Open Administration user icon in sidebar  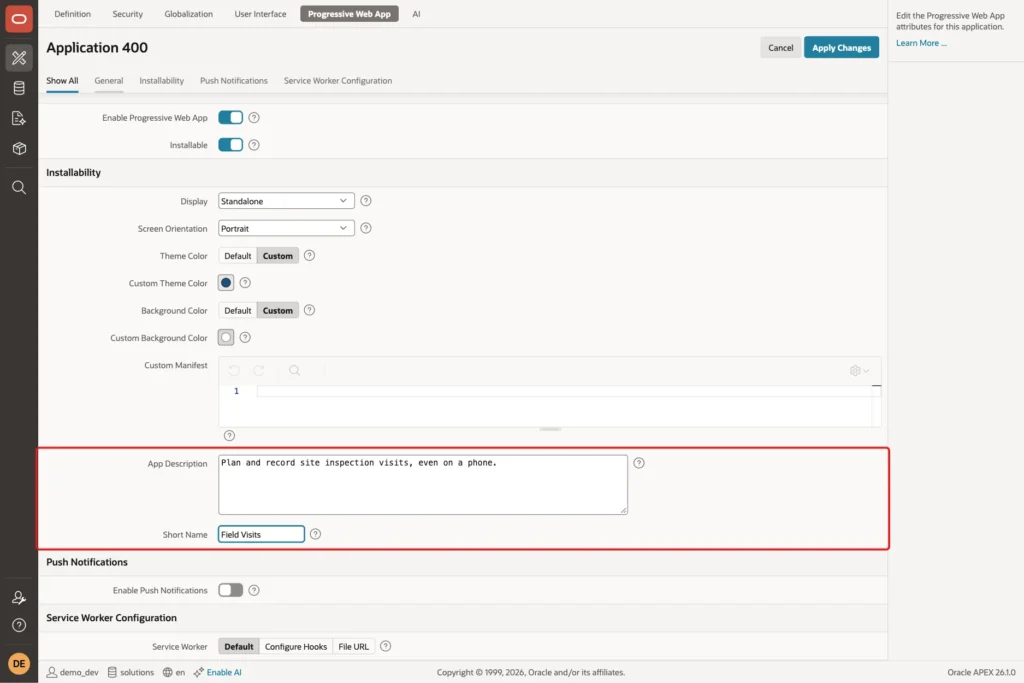click(x=19, y=597)
